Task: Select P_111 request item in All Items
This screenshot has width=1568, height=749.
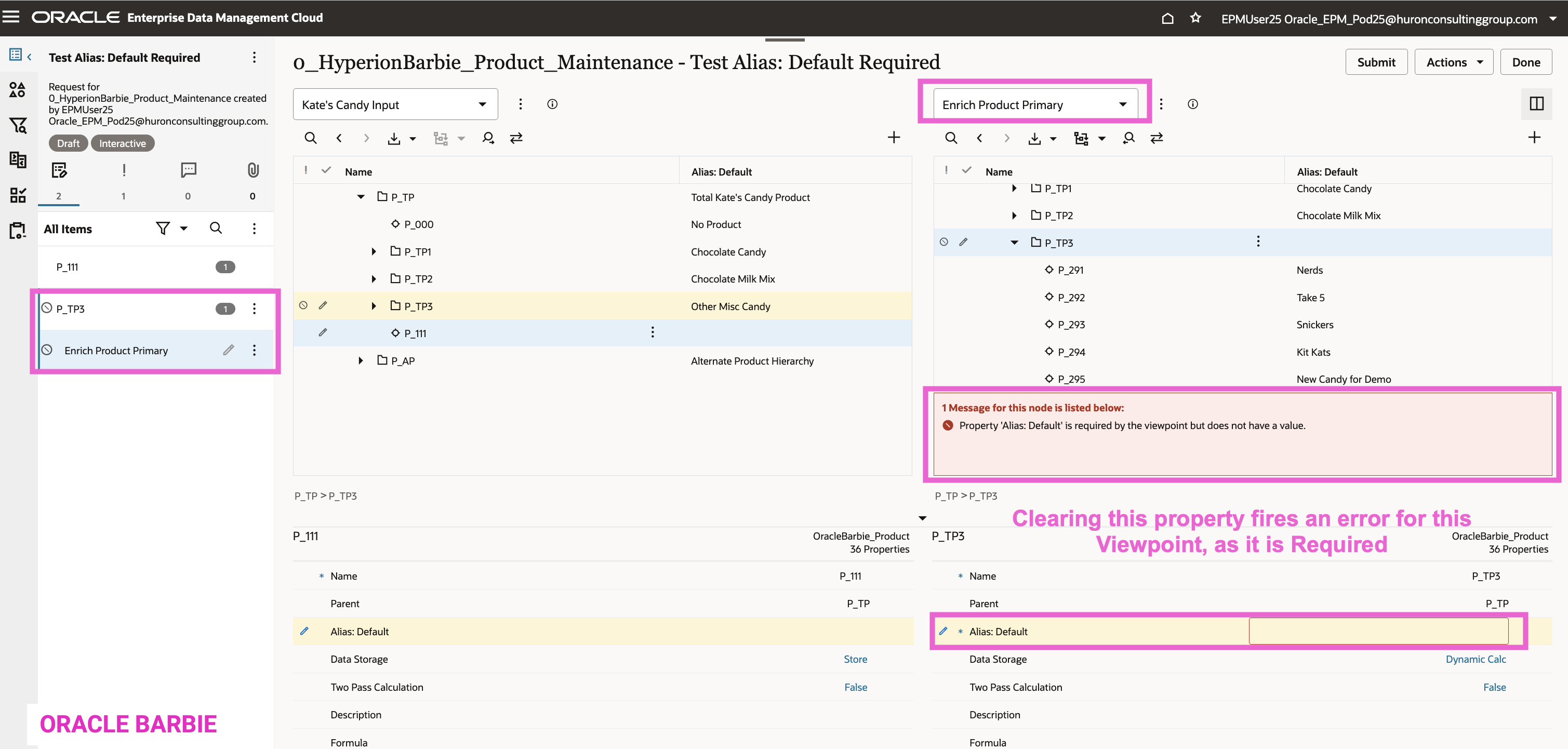Action: [x=68, y=267]
